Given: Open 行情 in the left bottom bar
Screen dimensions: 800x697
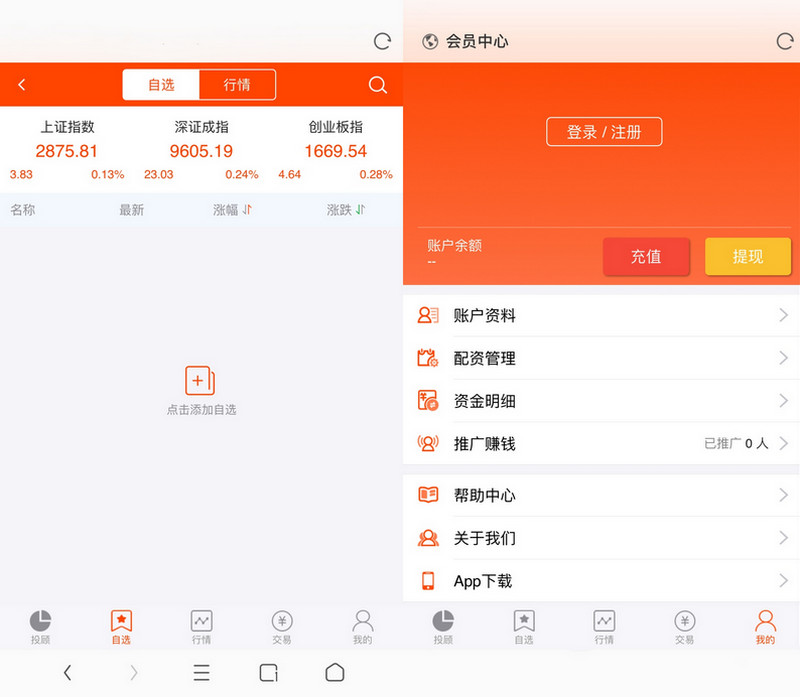Looking at the screenshot, I should click(202, 627).
